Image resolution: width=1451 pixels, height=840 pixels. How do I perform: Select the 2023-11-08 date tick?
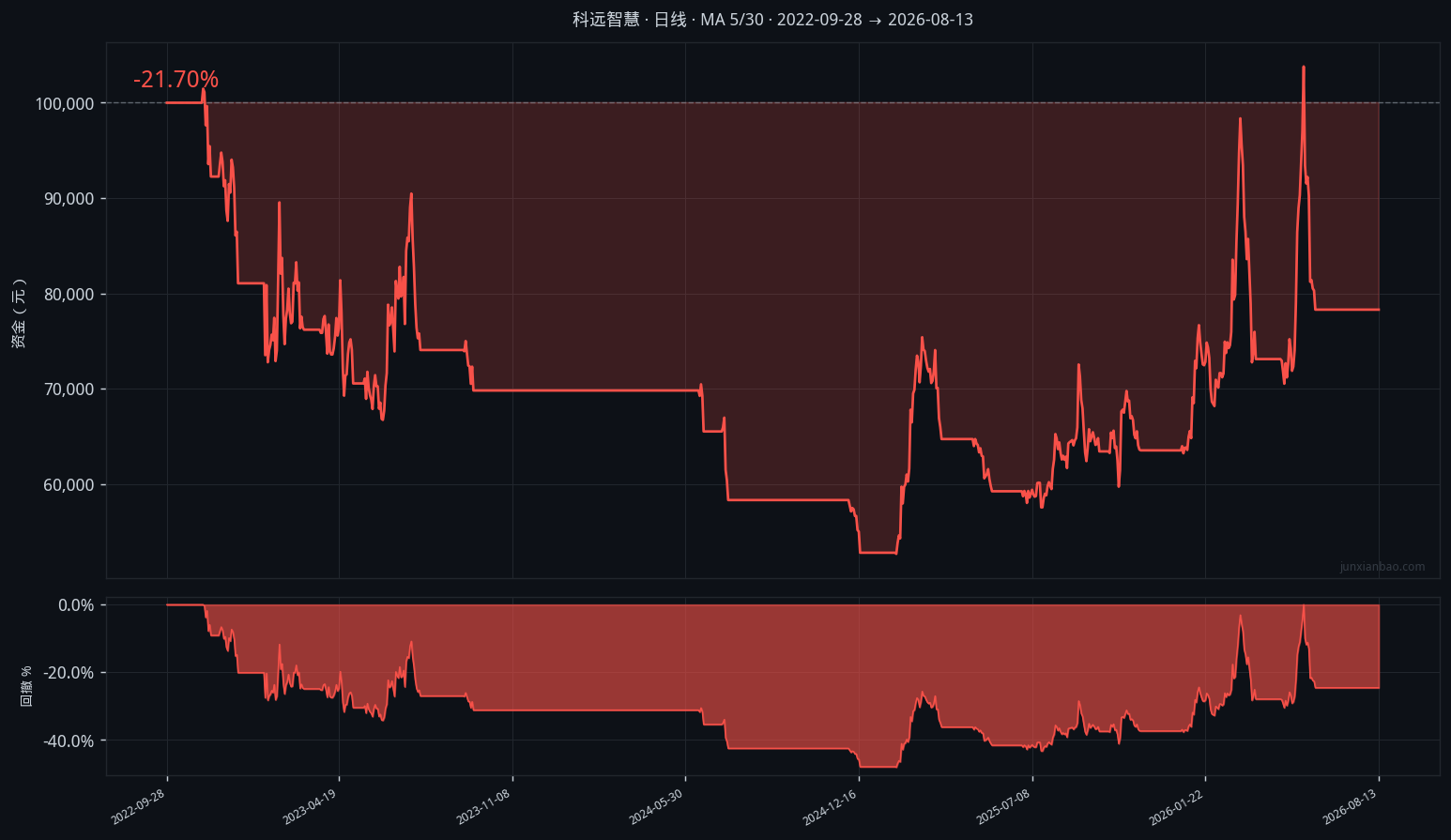pyautogui.click(x=483, y=807)
